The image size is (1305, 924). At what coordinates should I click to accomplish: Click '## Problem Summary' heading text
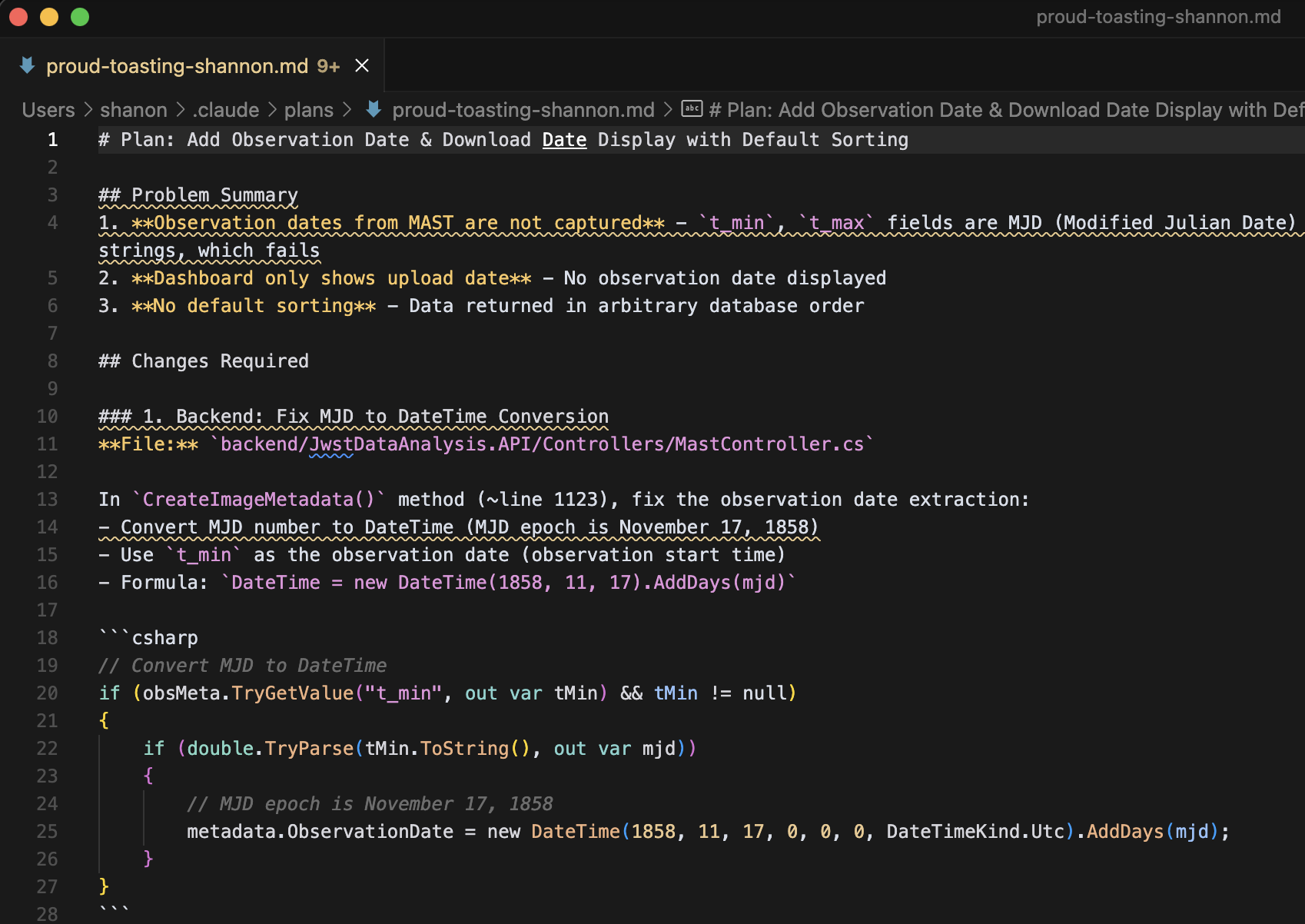(198, 195)
